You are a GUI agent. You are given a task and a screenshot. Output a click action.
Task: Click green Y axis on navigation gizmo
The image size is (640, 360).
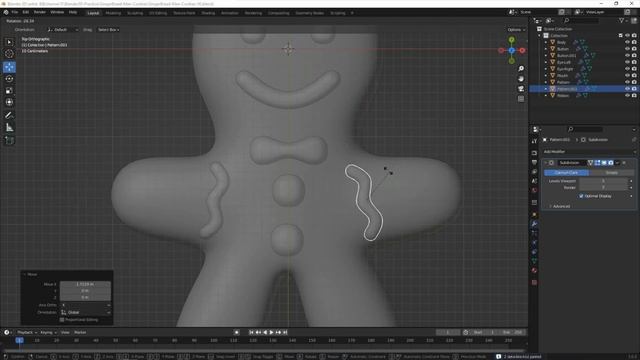click(511, 40)
